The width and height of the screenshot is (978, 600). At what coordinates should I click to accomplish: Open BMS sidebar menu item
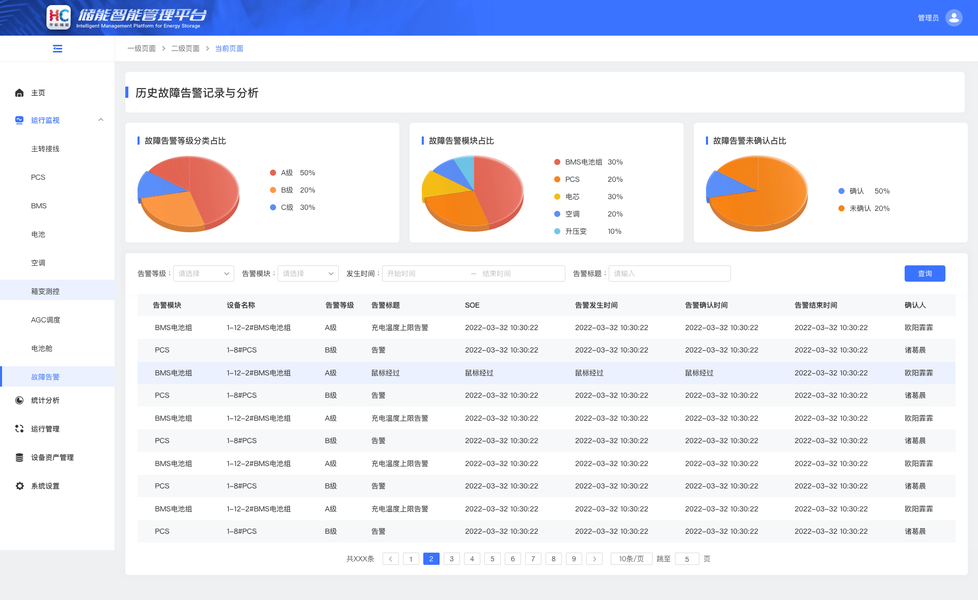[x=39, y=206]
